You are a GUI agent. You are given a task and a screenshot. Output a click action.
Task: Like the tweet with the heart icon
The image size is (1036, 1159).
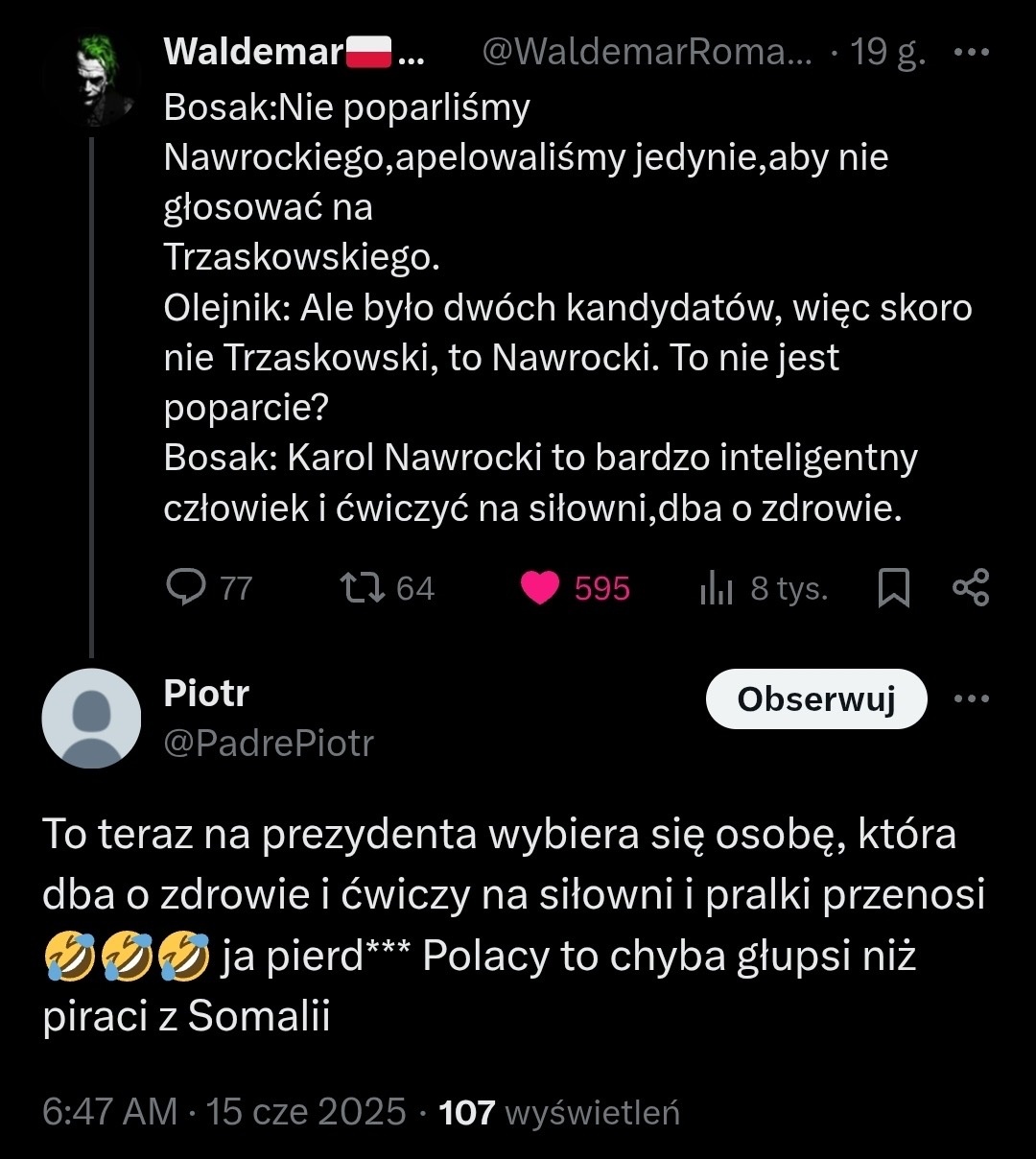coord(539,588)
